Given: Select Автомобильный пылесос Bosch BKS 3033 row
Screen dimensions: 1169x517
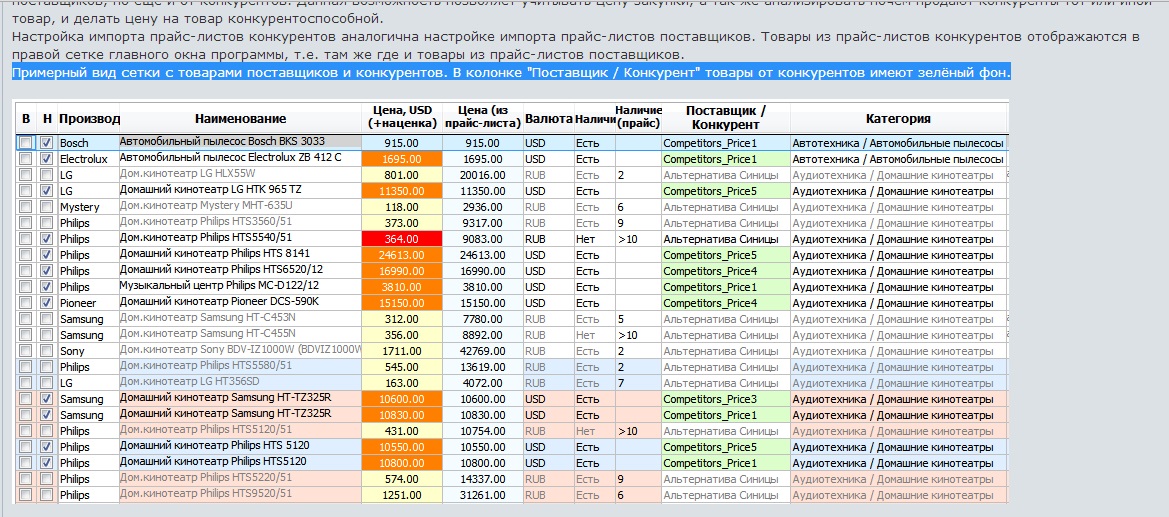Looking at the screenshot, I should tap(511, 142).
